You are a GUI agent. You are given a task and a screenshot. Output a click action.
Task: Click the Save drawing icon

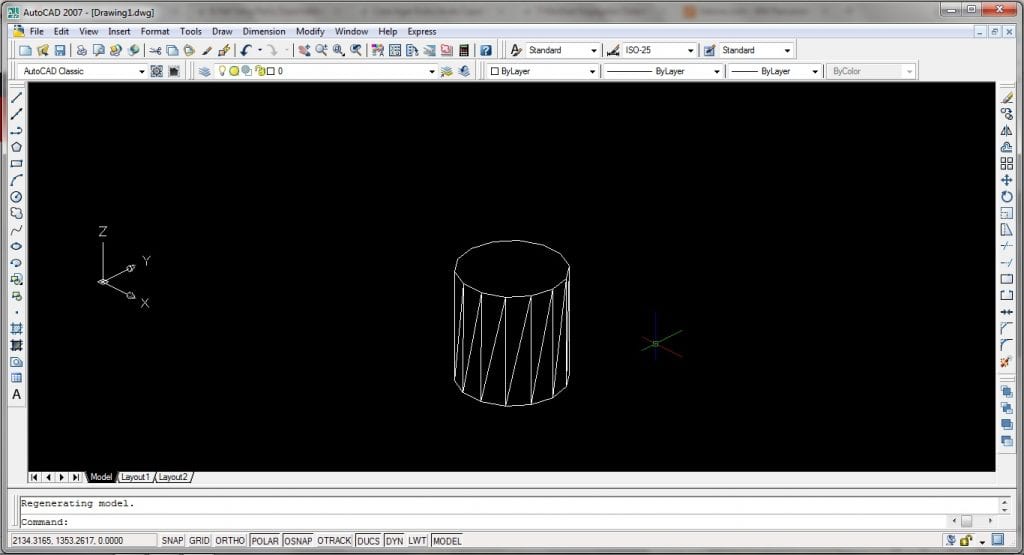(60, 50)
